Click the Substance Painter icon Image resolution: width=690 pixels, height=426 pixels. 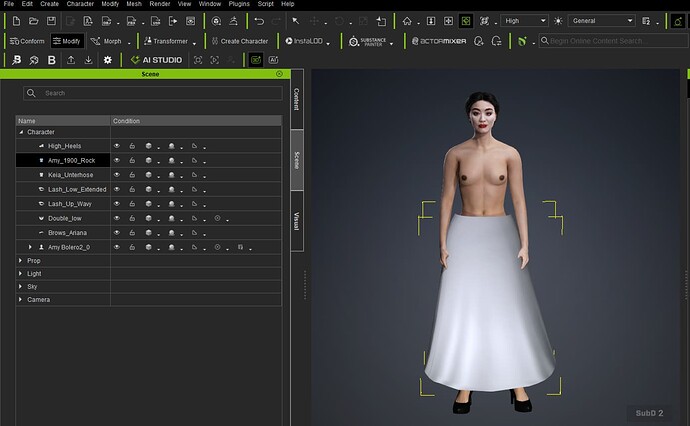367,41
